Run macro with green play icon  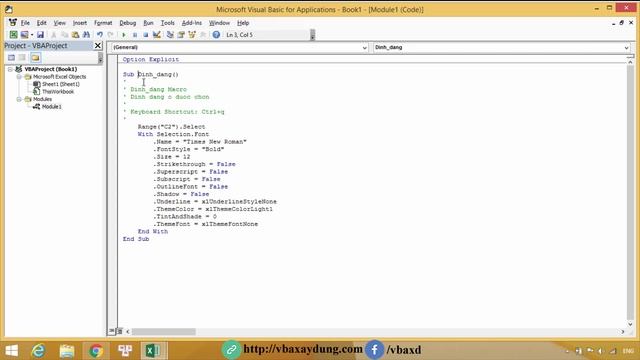point(124,35)
